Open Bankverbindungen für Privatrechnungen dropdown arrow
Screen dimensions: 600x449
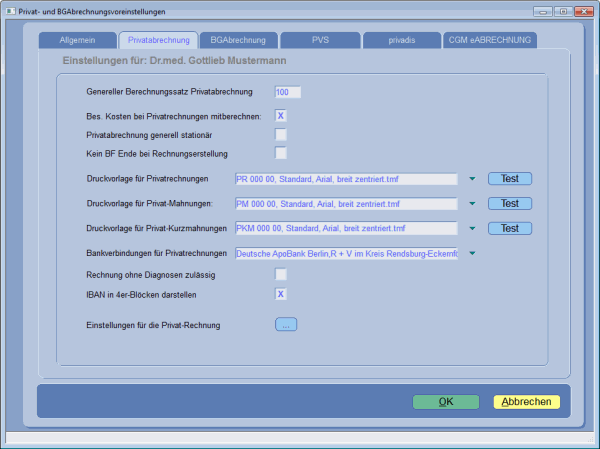tap(471, 254)
